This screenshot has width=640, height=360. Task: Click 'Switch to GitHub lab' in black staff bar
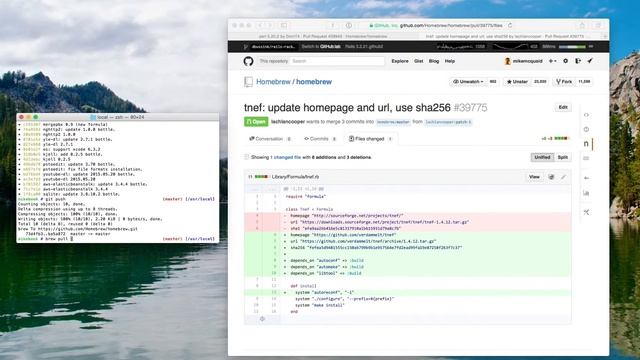[x=321, y=47]
